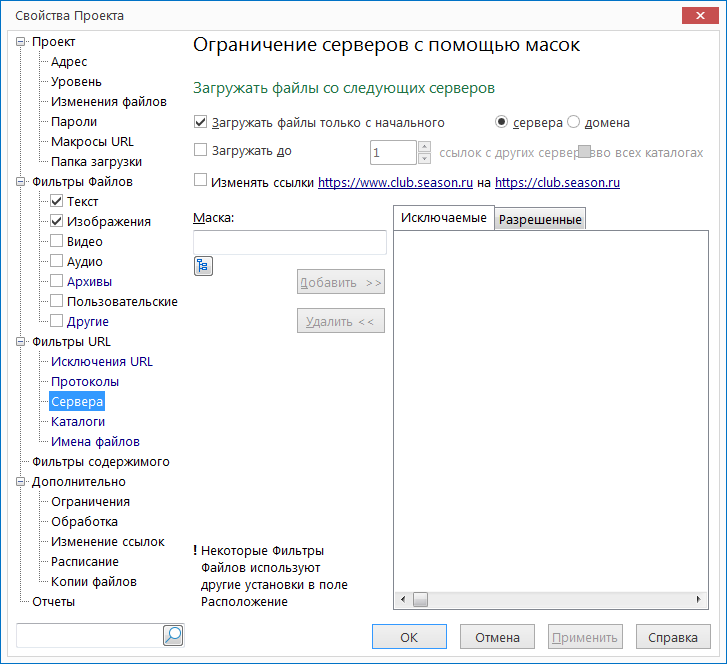Collapse the Проект tree node
This screenshot has width=727, height=664.
[20, 42]
